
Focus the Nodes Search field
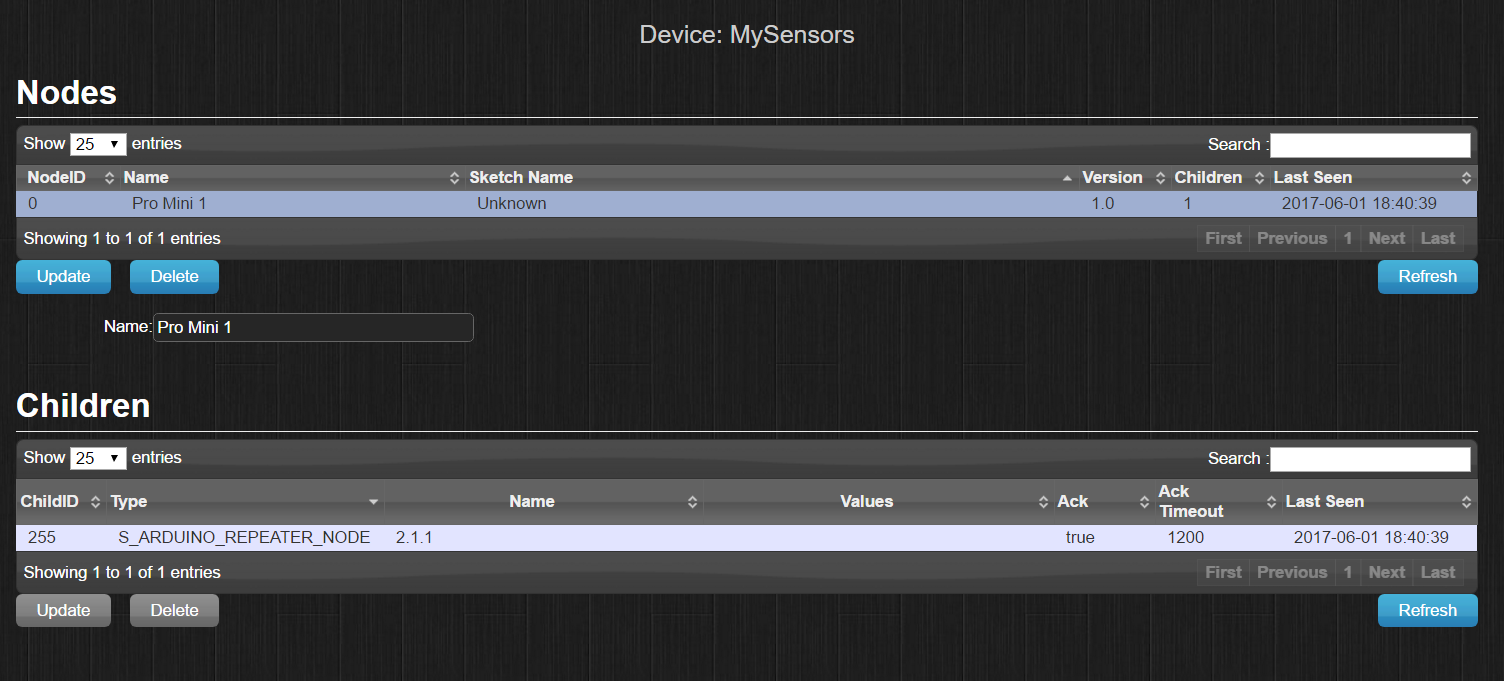(1370, 145)
